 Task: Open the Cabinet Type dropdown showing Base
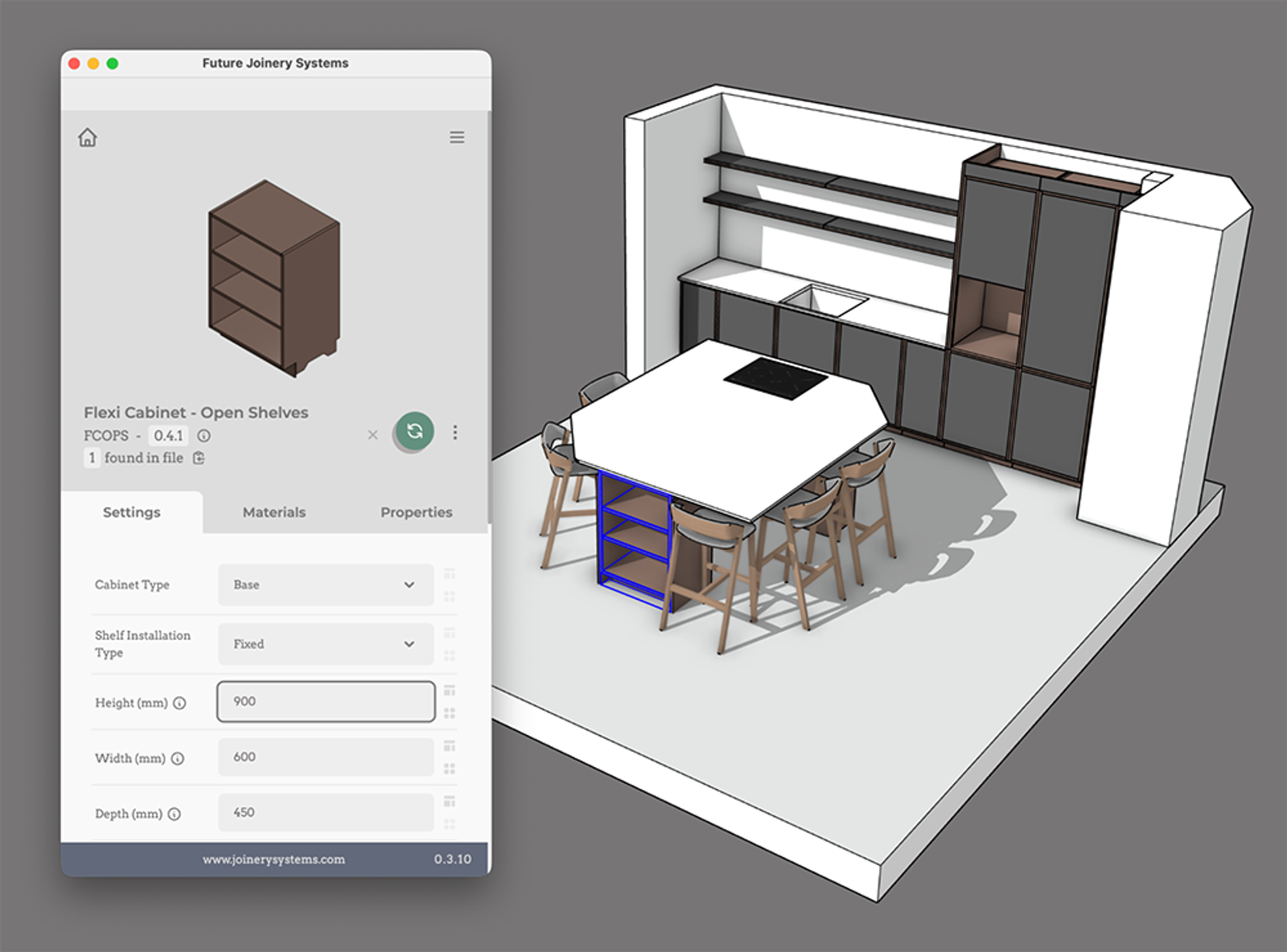(x=325, y=585)
